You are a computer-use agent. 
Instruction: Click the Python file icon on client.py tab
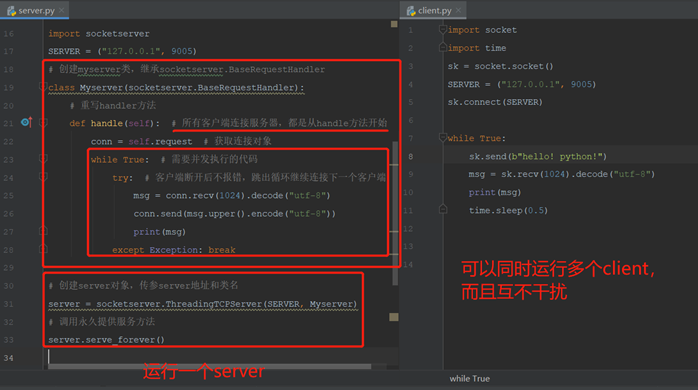(x=411, y=11)
